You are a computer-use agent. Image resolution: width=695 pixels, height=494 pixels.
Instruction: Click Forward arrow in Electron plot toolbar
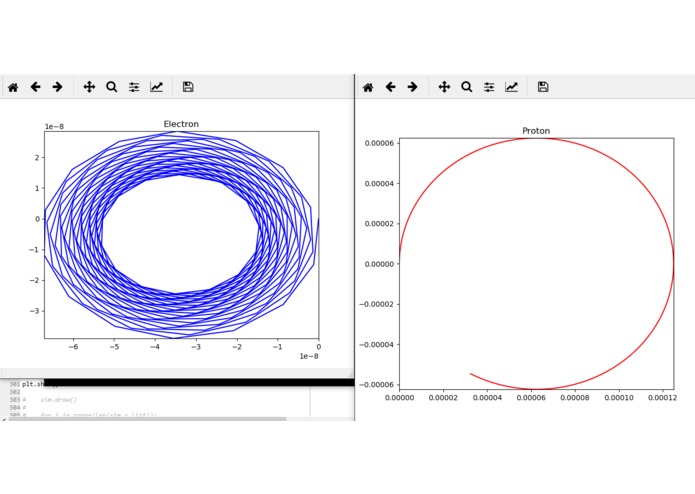click(x=58, y=87)
